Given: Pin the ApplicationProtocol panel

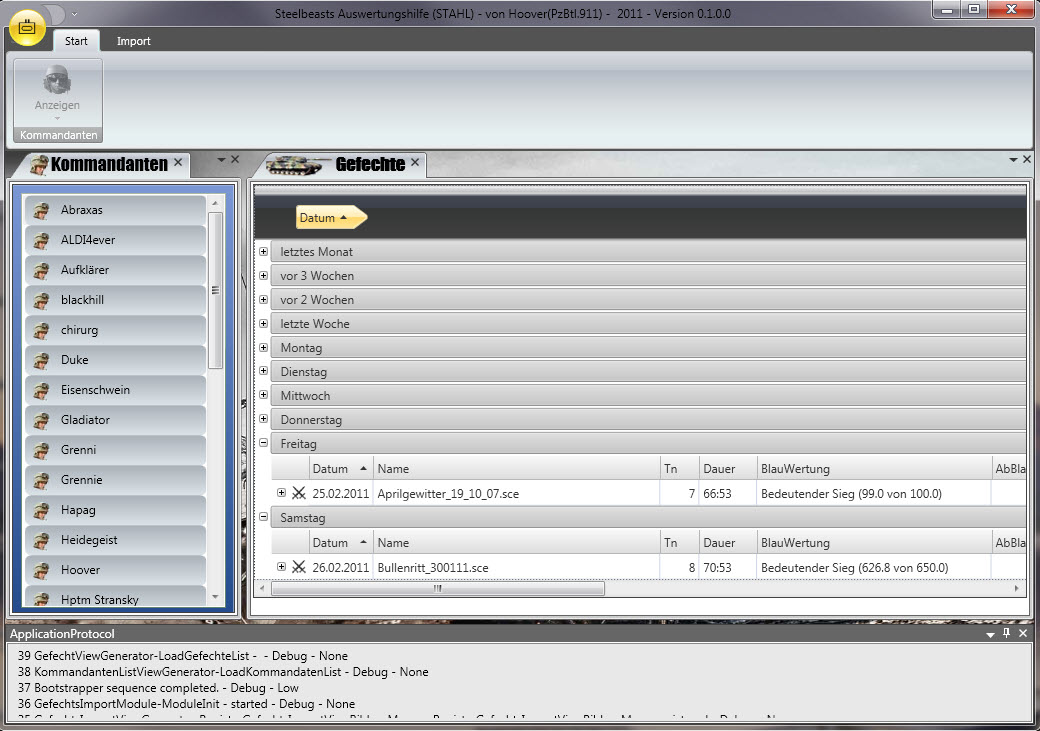Looking at the screenshot, I should point(1006,634).
